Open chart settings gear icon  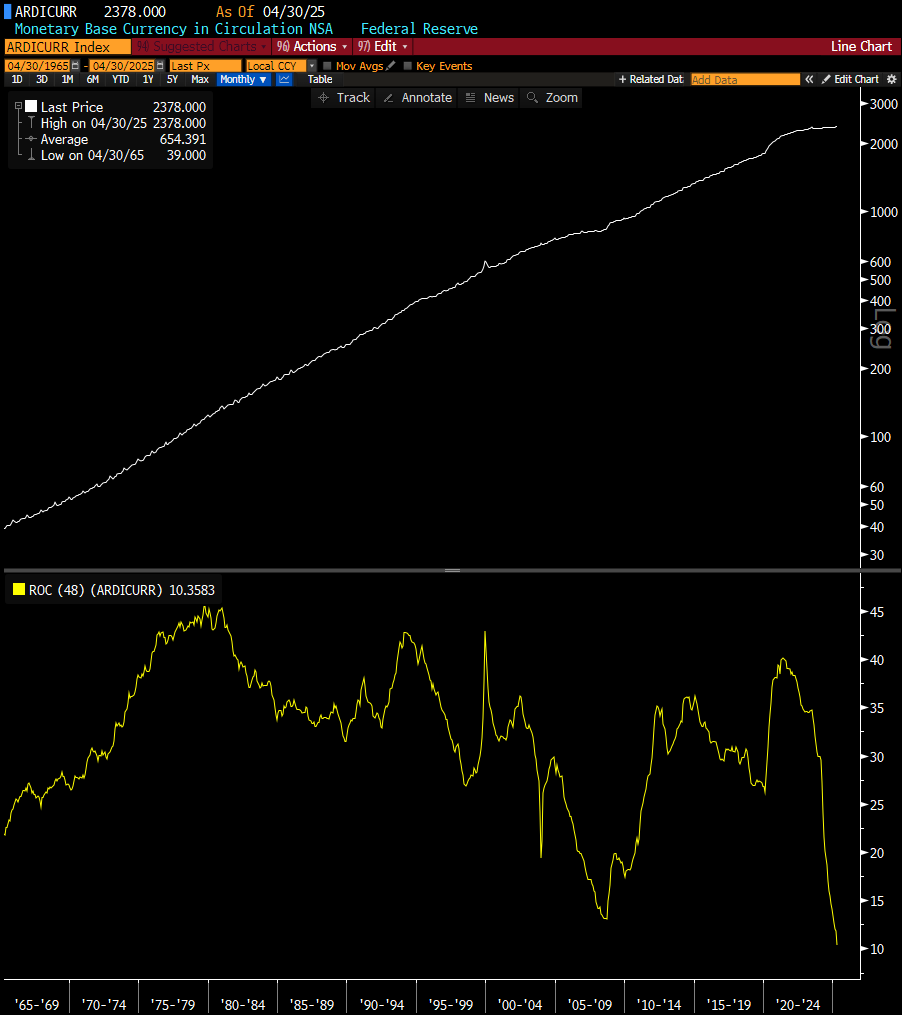892,79
